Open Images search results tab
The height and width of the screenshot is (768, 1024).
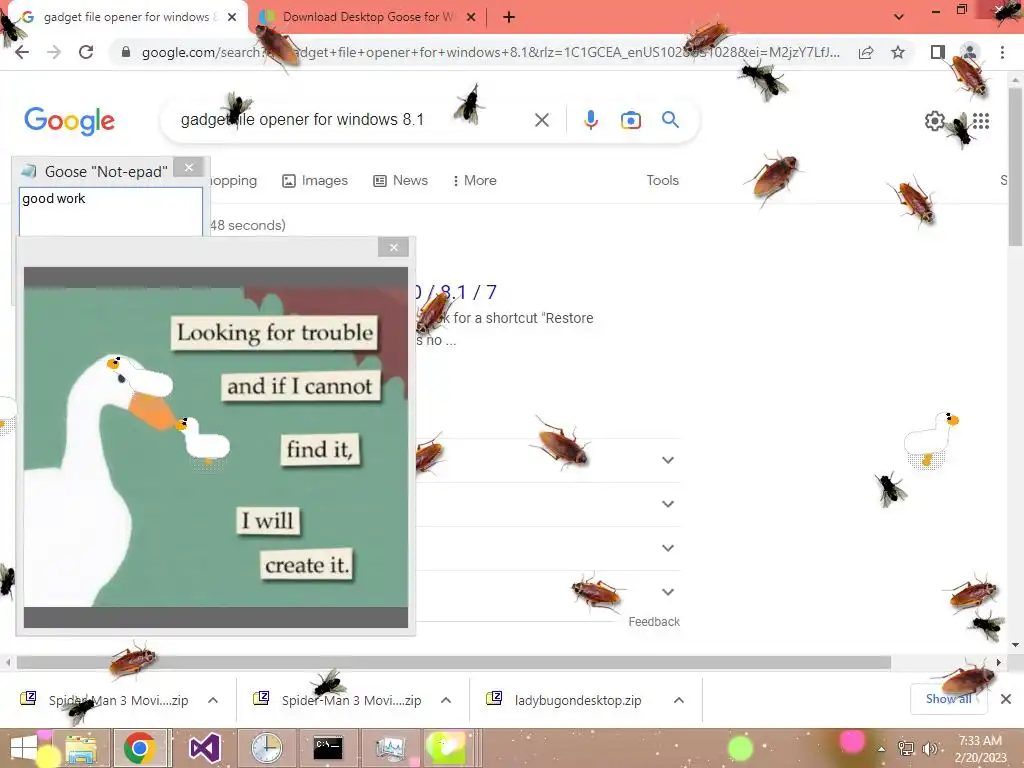coord(315,181)
